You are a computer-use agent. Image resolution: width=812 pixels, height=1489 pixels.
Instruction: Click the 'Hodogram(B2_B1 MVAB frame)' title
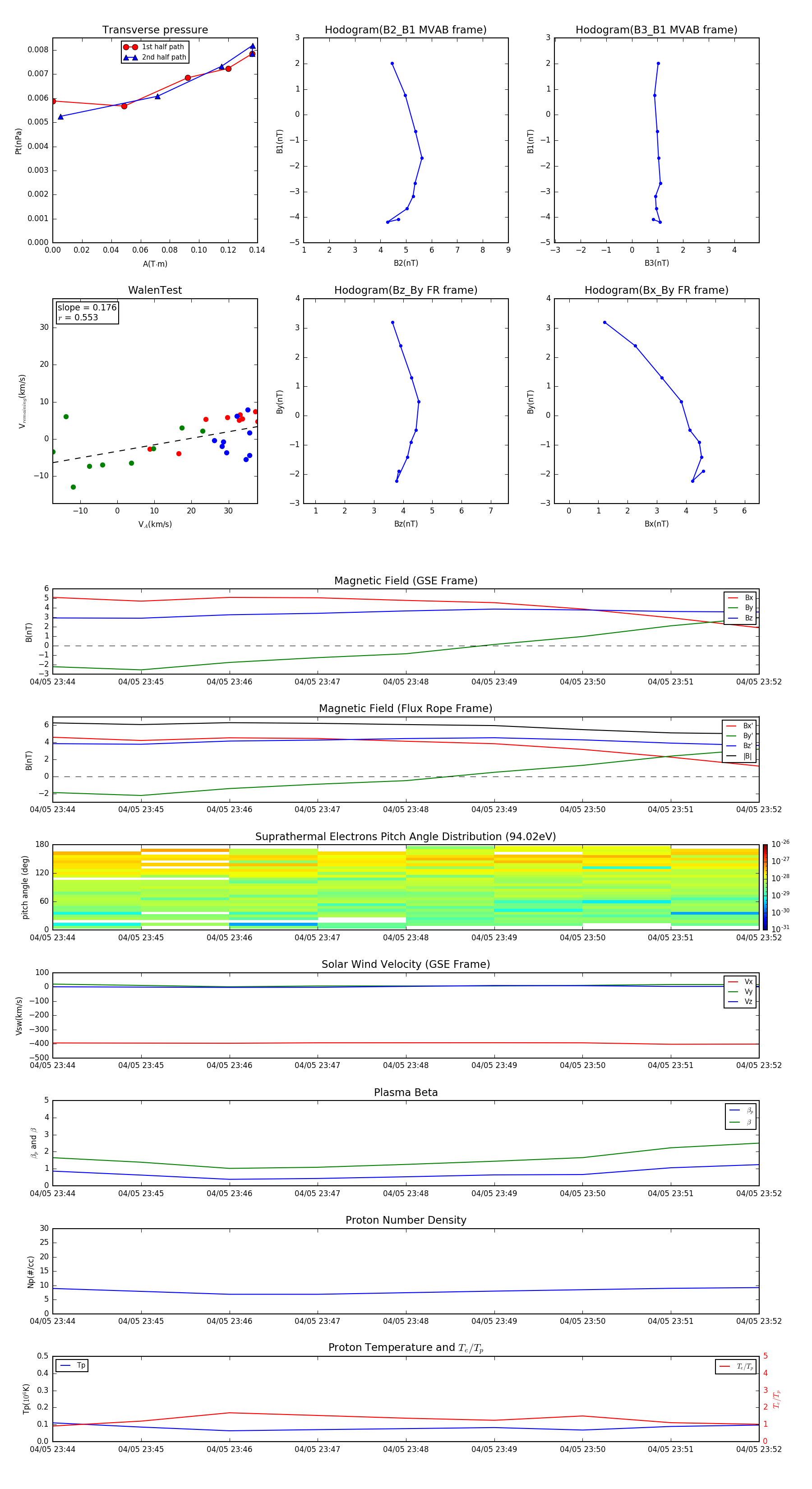click(406, 29)
